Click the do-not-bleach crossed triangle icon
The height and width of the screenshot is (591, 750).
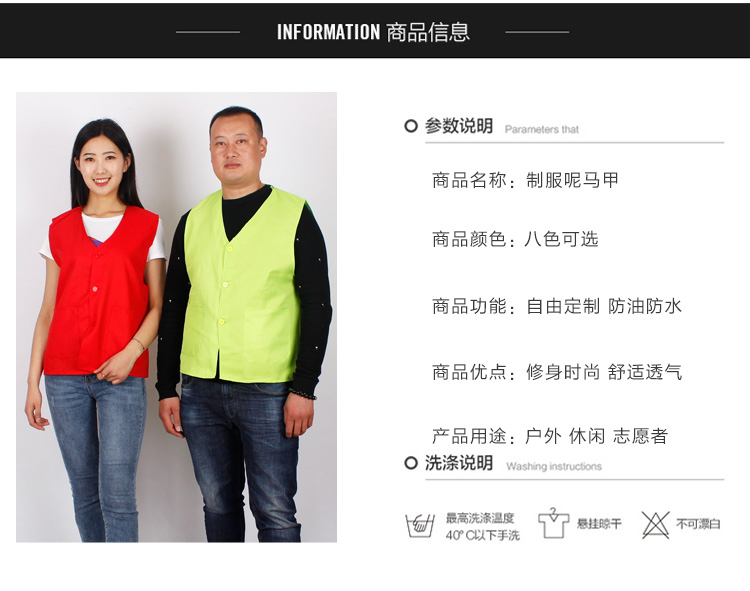click(x=655, y=525)
